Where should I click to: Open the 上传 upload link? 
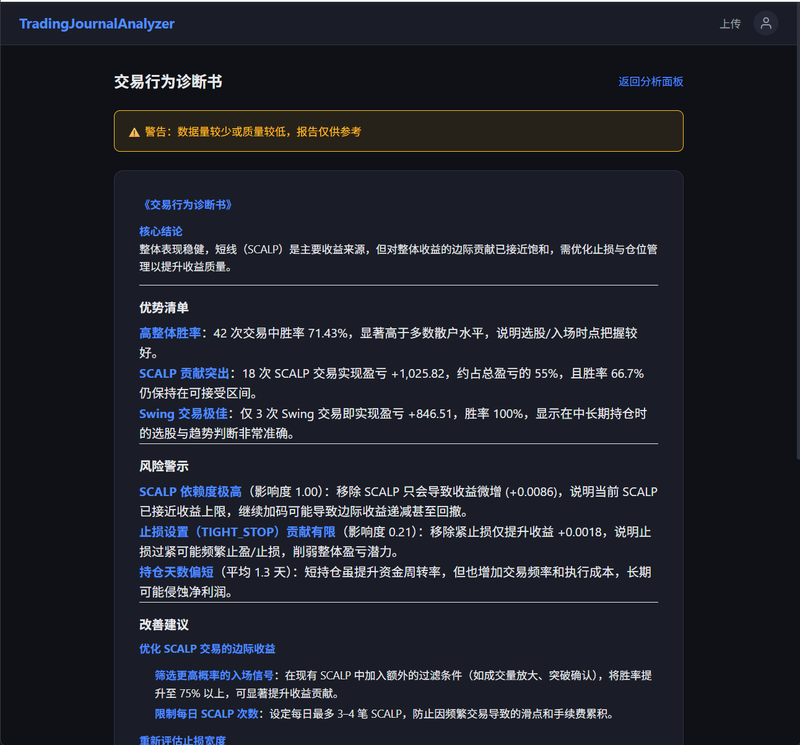coord(730,24)
